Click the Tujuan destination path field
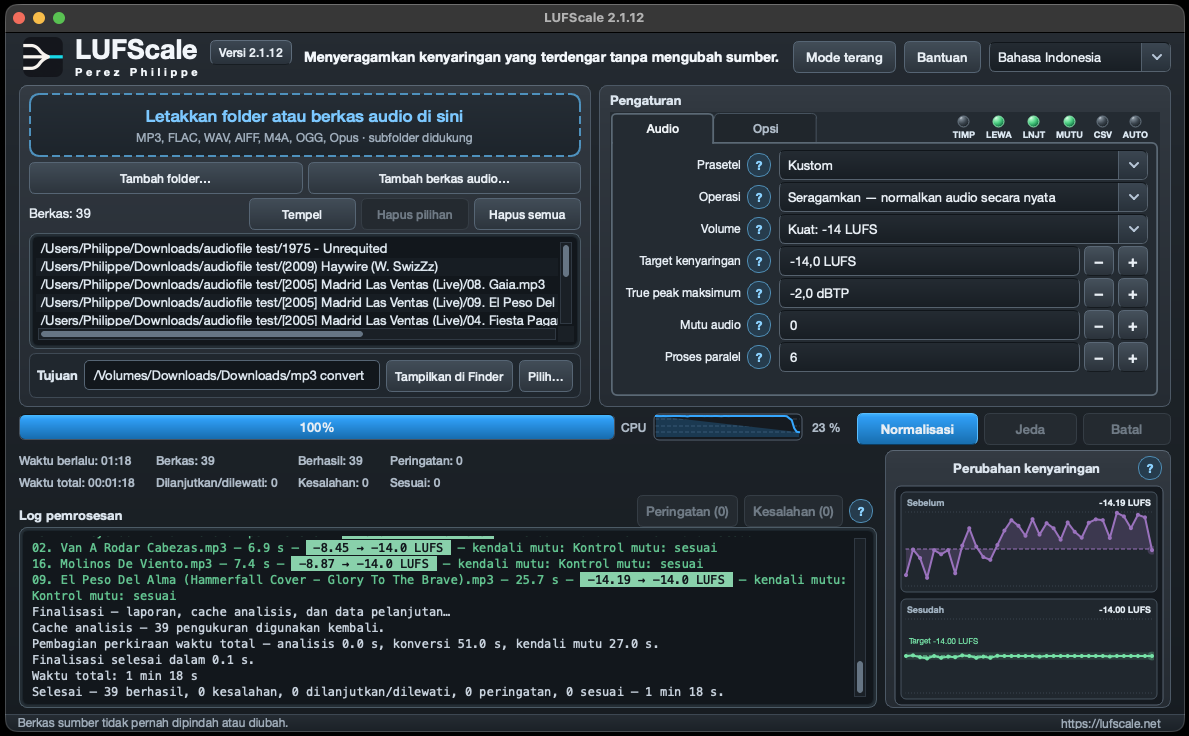The height and width of the screenshot is (736, 1189). tap(231, 375)
